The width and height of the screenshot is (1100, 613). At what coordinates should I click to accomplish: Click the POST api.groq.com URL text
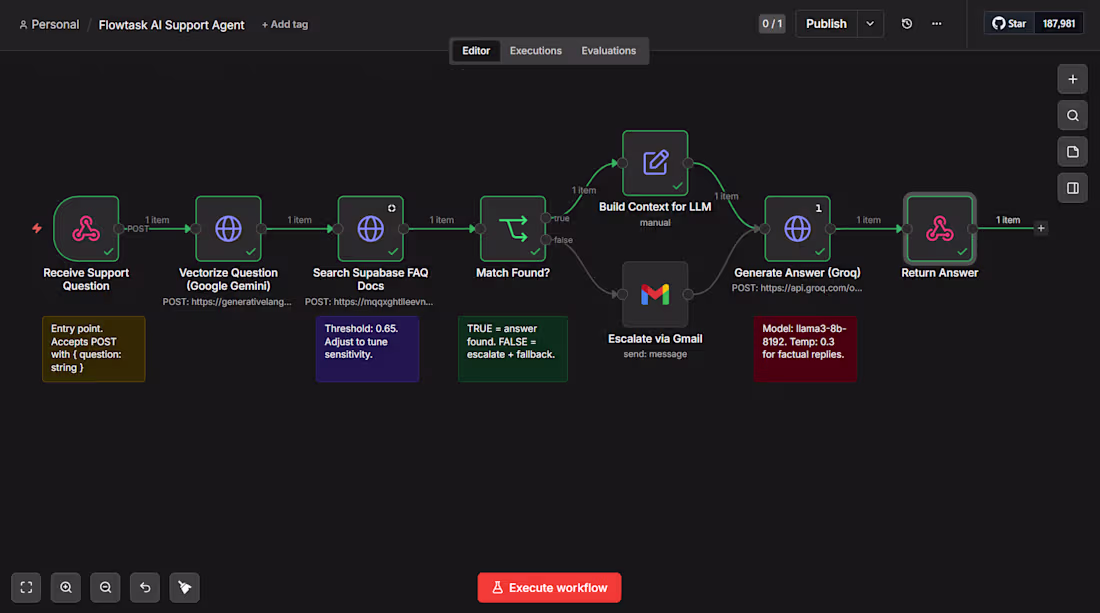[x=797, y=288]
